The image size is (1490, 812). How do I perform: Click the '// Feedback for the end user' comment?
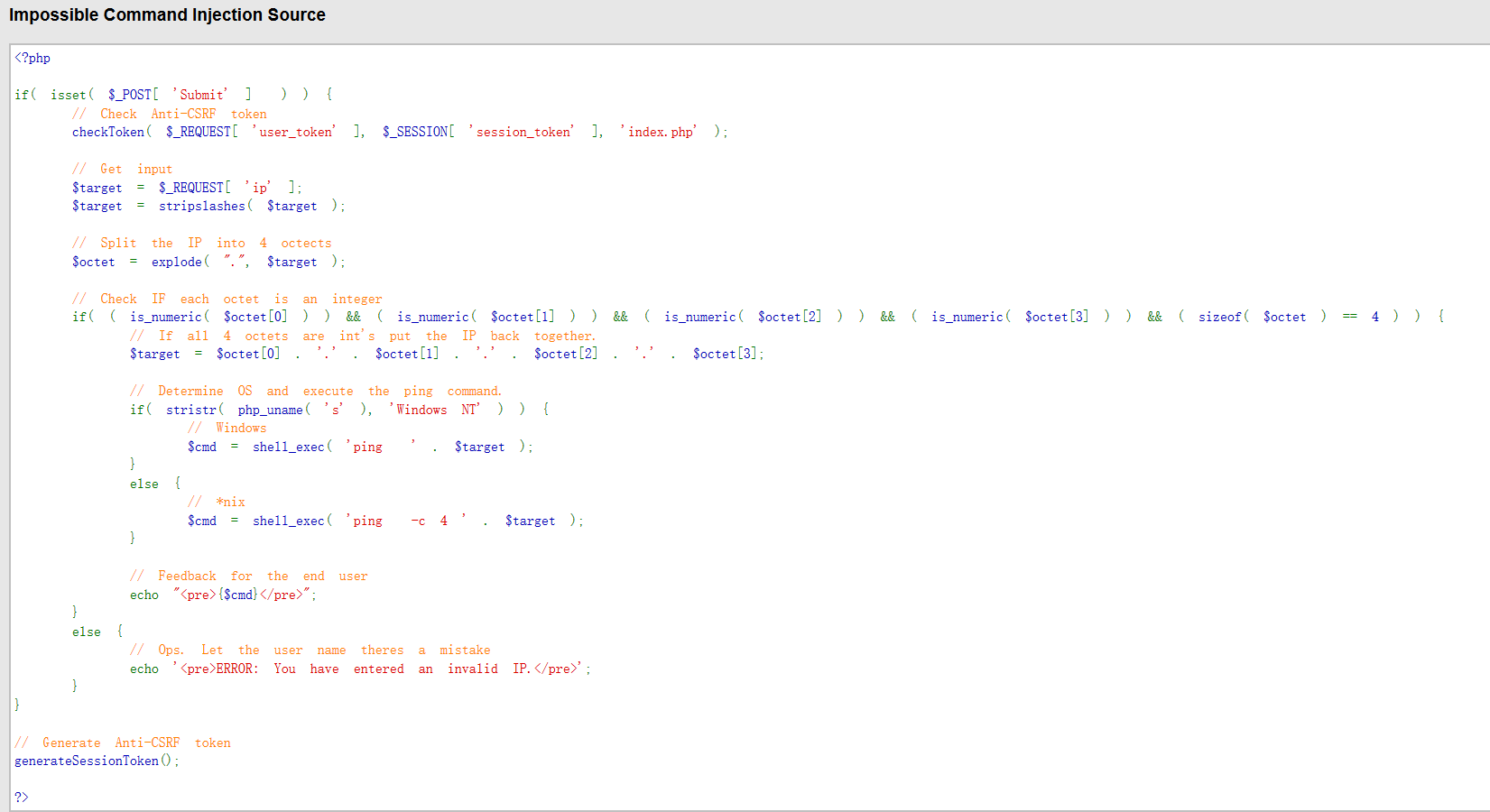(x=249, y=576)
